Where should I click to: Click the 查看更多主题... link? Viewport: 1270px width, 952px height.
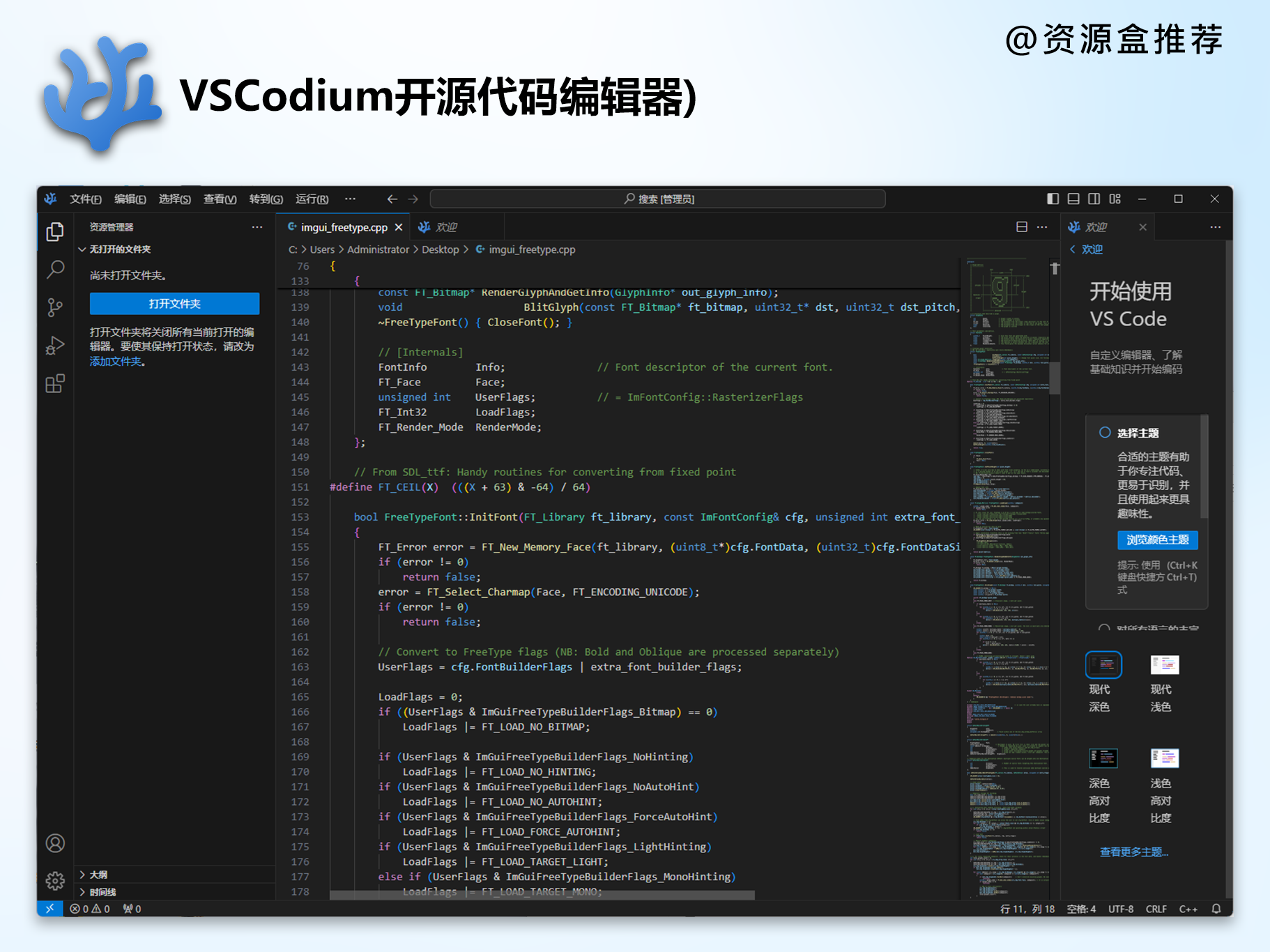(x=1133, y=852)
